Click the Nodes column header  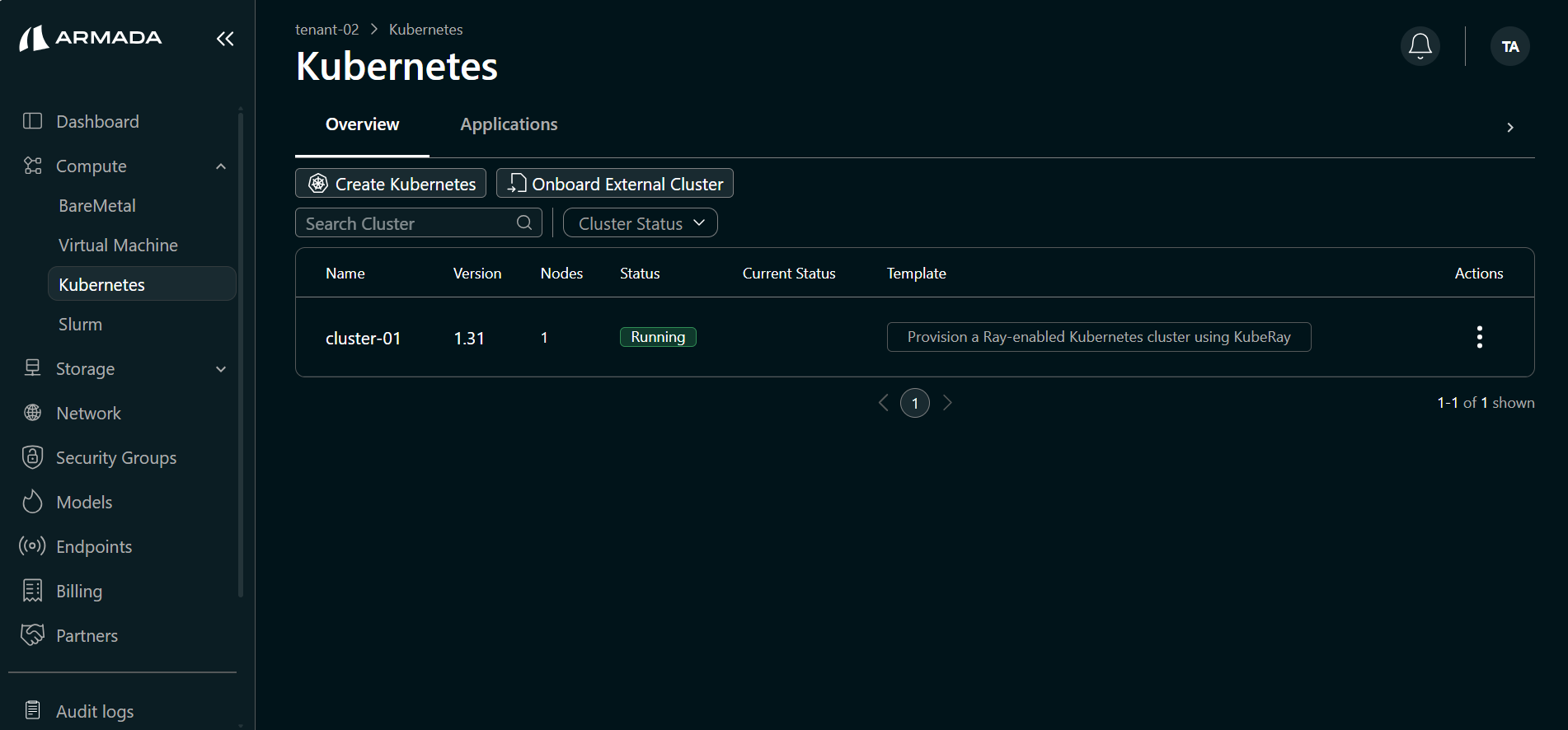[561, 274]
